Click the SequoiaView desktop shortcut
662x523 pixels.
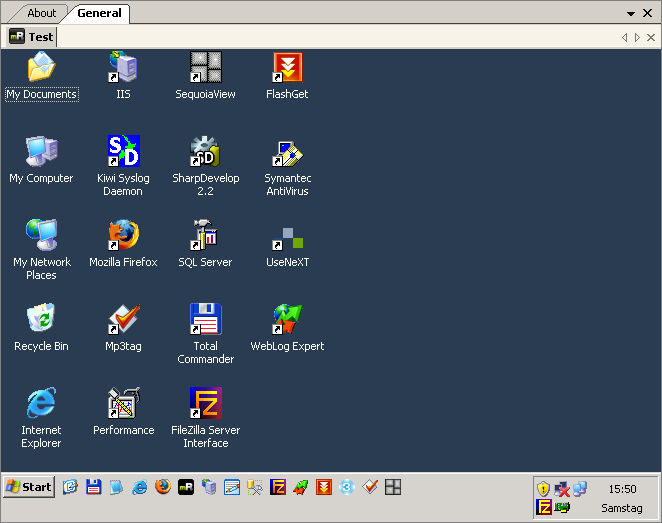pyautogui.click(x=205, y=76)
